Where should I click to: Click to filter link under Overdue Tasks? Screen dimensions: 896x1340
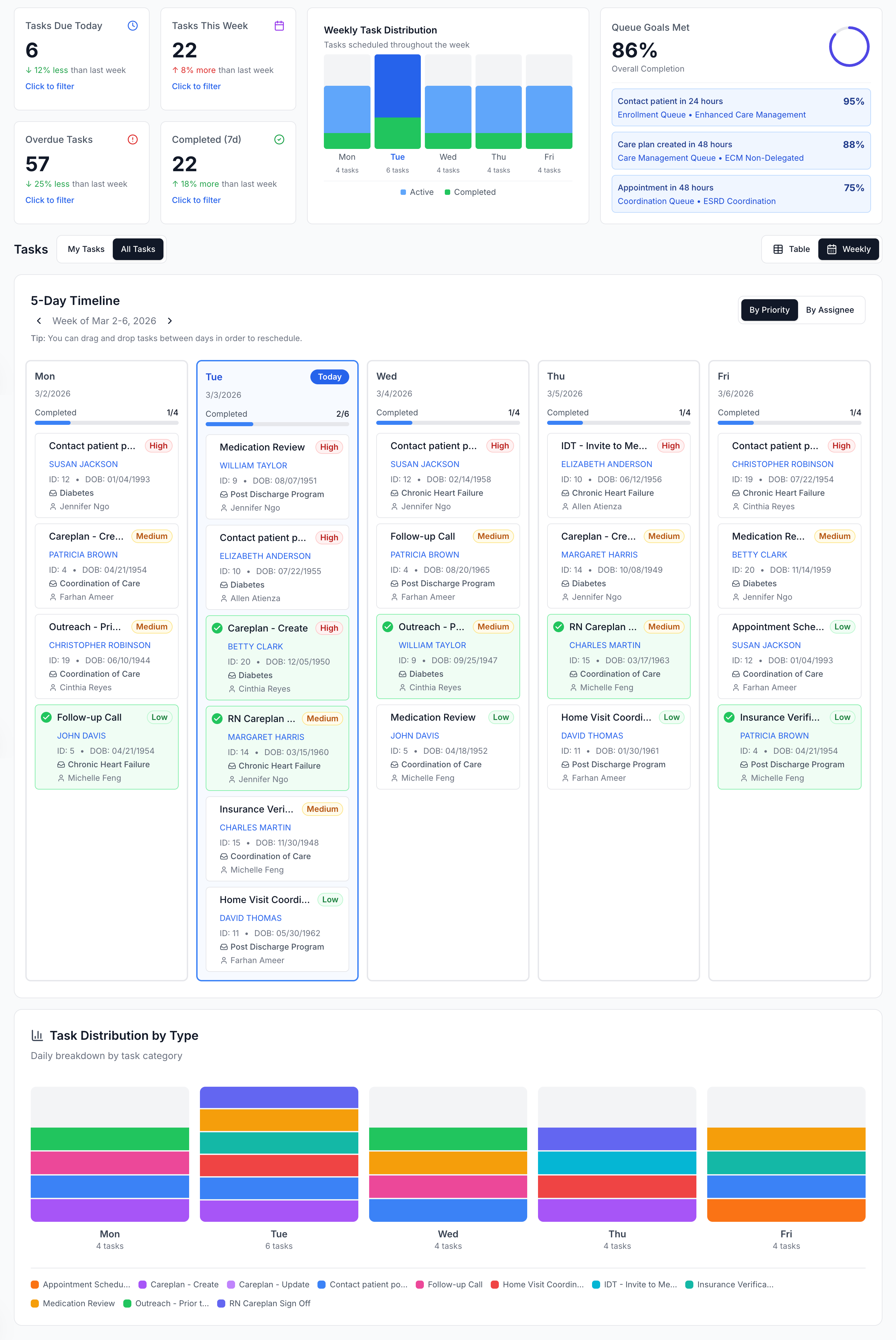tap(50, 200)
